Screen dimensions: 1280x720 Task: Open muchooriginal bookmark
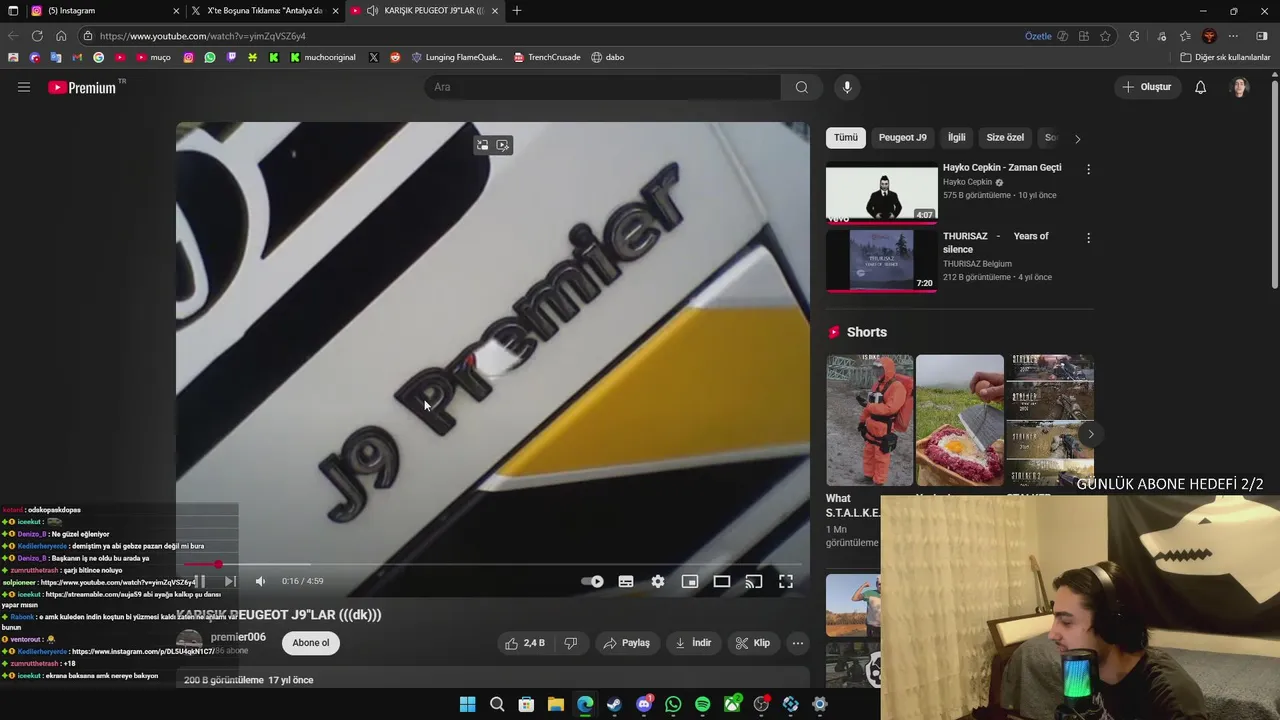click(323, 57)
